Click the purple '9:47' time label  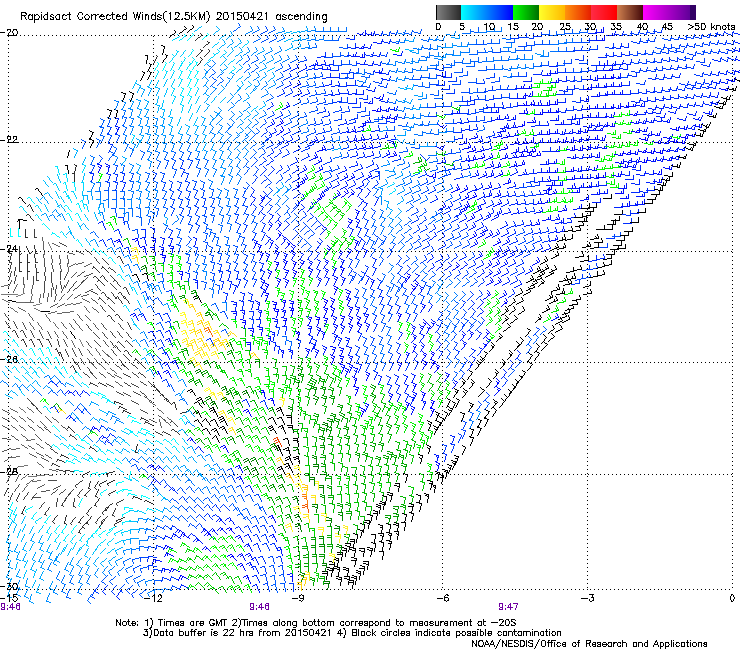[508, 607]
